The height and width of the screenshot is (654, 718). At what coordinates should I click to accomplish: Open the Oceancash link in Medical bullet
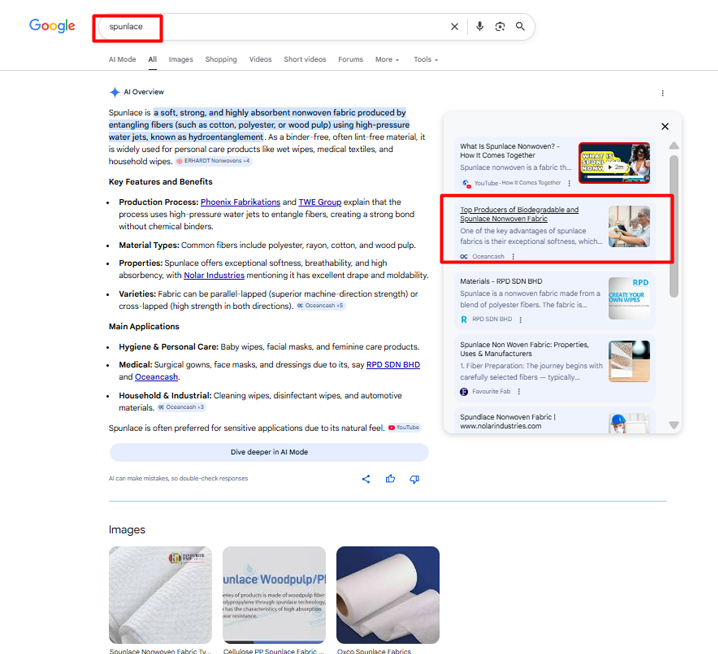pyautogui.click(x=156, y=377)
